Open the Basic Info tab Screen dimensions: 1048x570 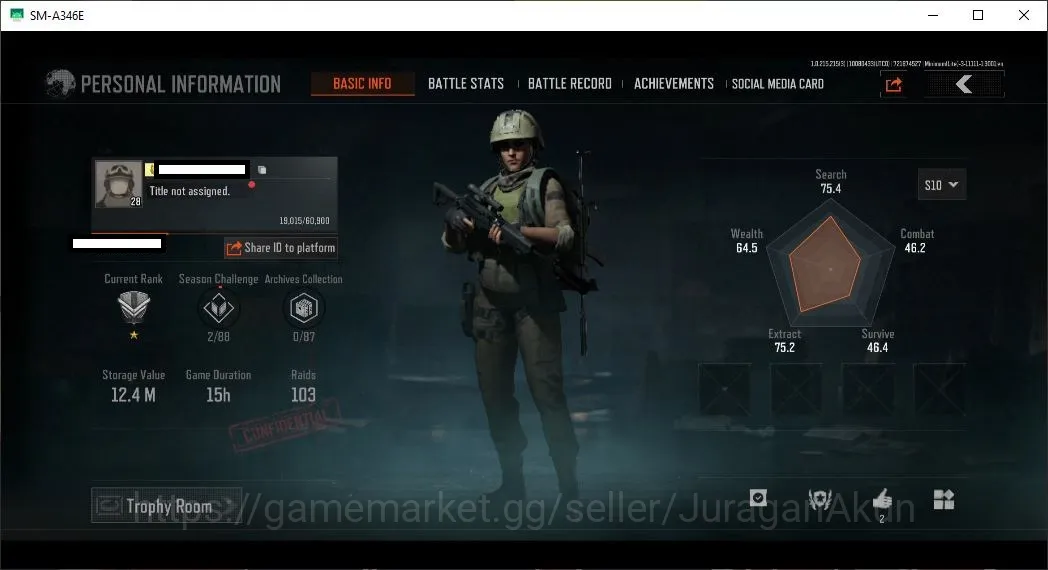362,84
